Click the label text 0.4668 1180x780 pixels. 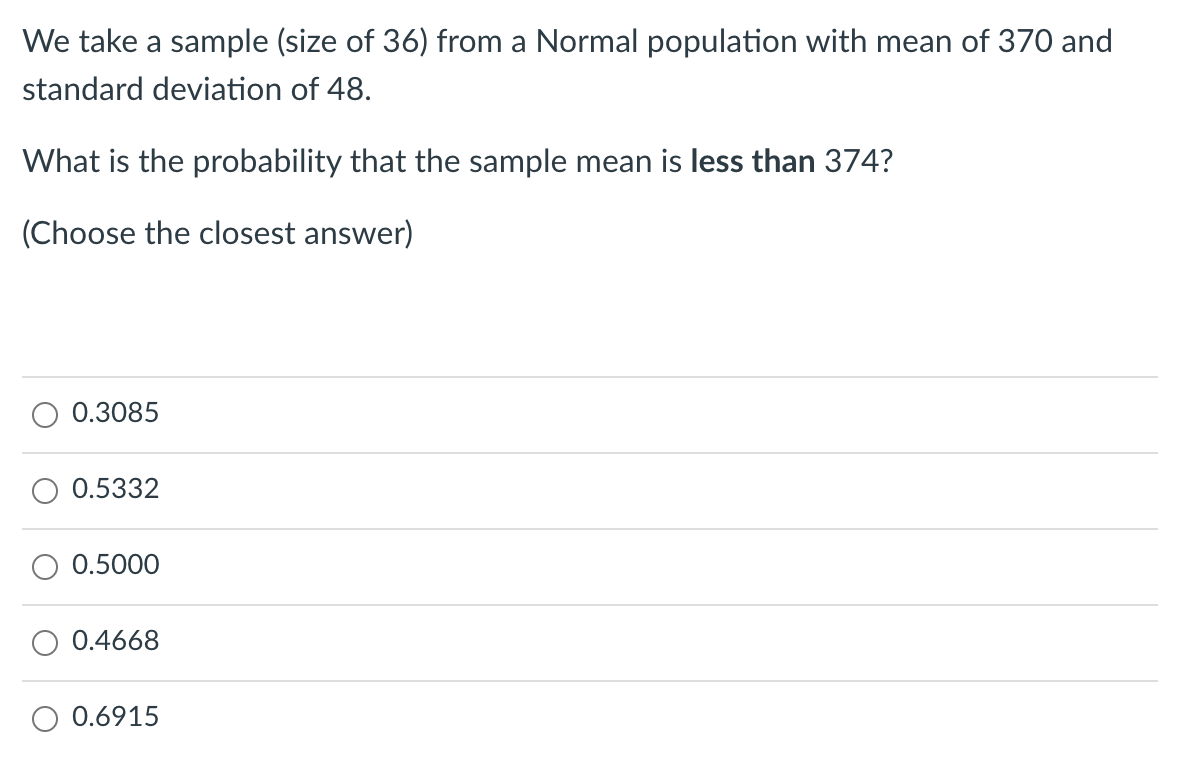coord(115,641)
